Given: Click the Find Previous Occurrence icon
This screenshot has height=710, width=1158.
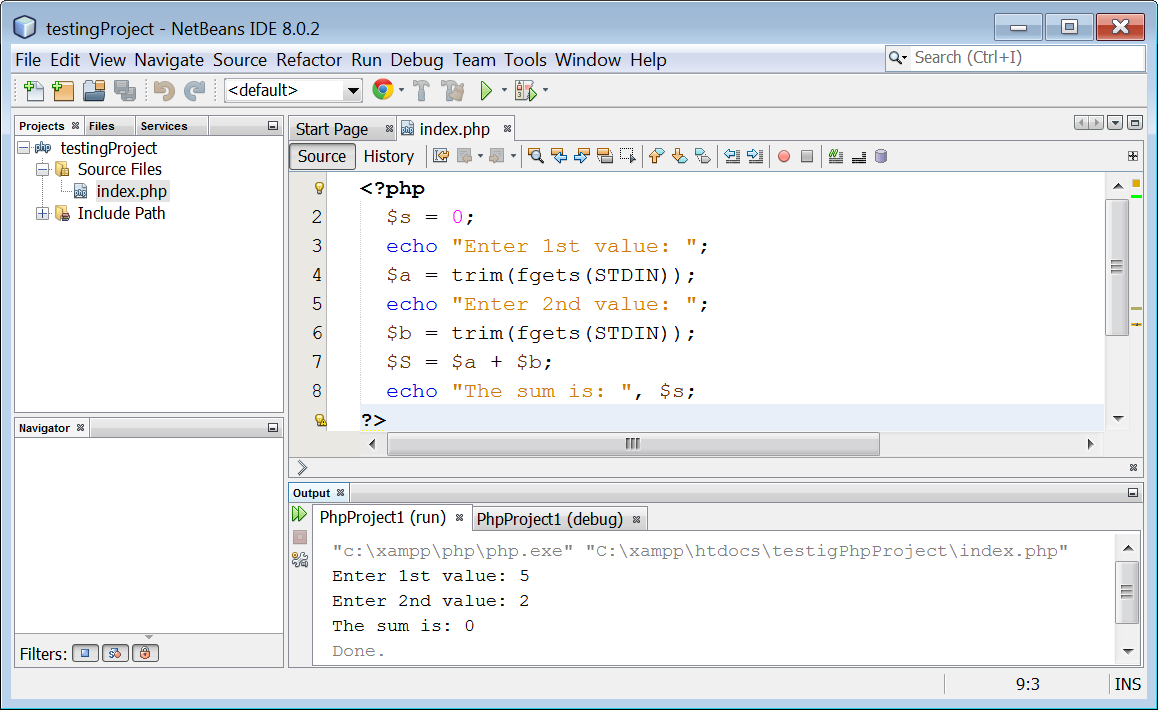Looking at the screenshot, I should pos(559,156).
